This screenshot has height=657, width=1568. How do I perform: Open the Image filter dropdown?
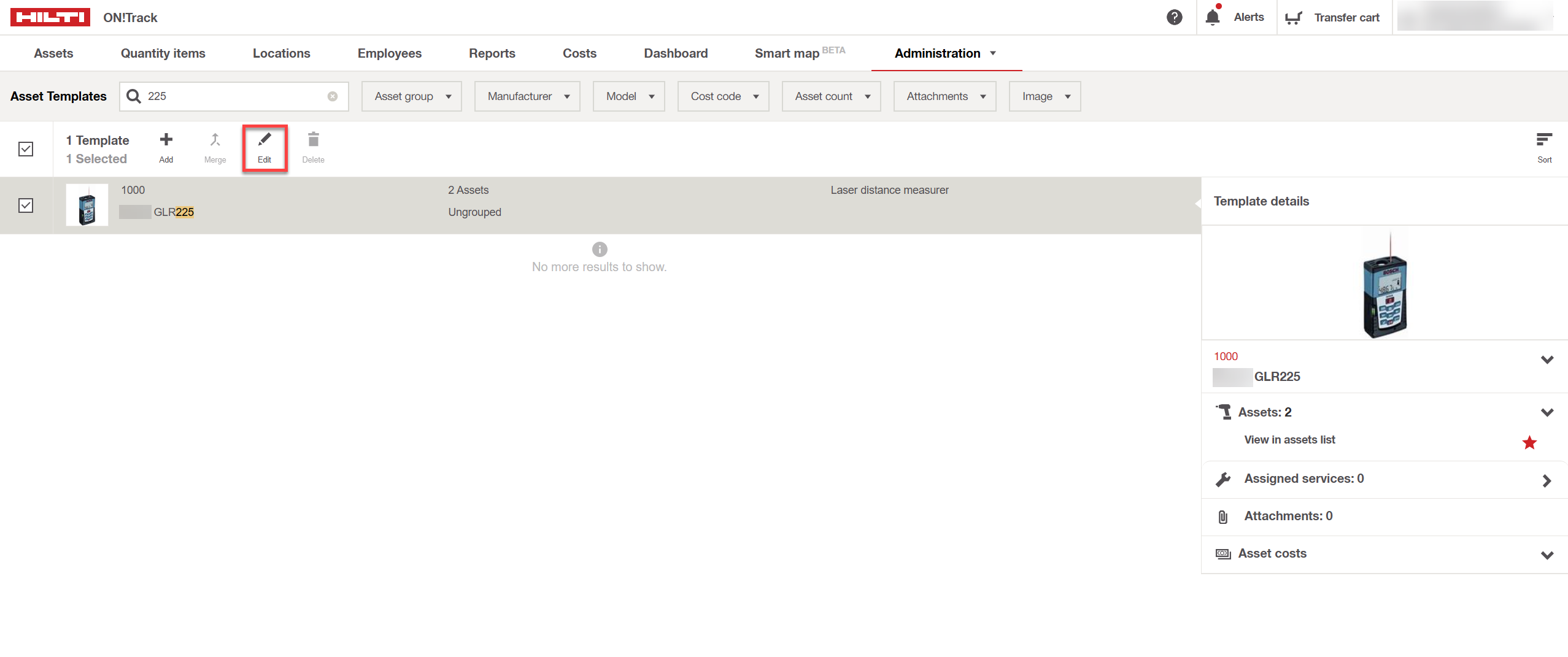(1045, 96)
